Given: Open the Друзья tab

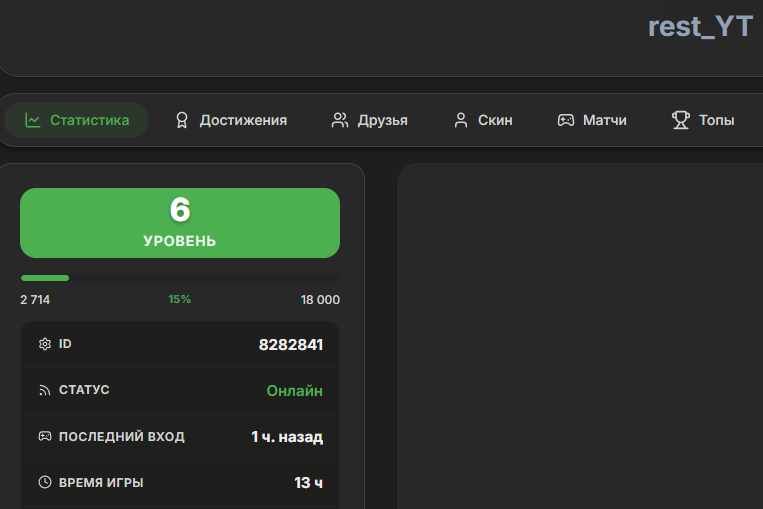Looking at the screenshot, I should 369,120.
